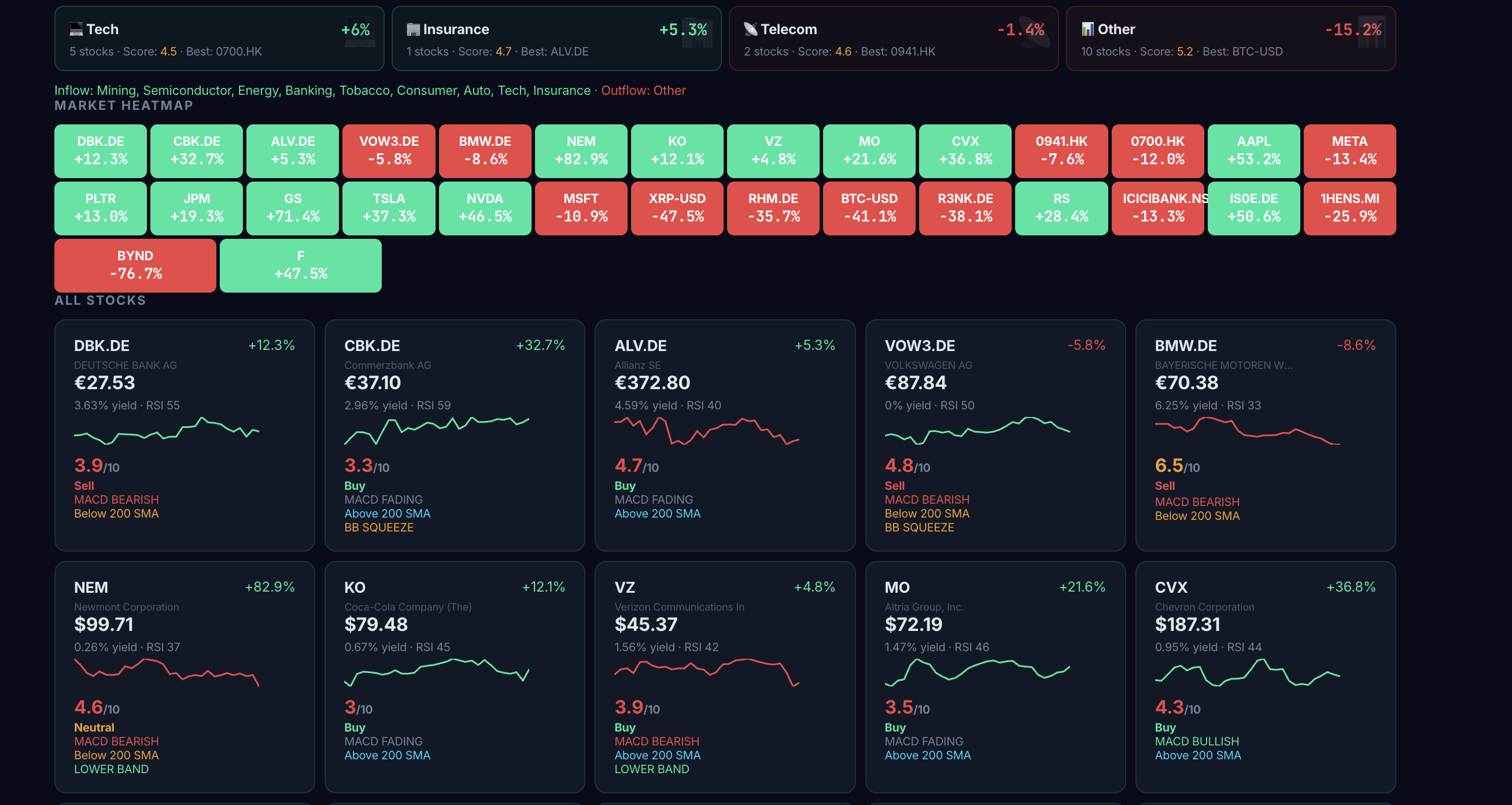Click the bar chart icon beside Other

click(1087, 29)
